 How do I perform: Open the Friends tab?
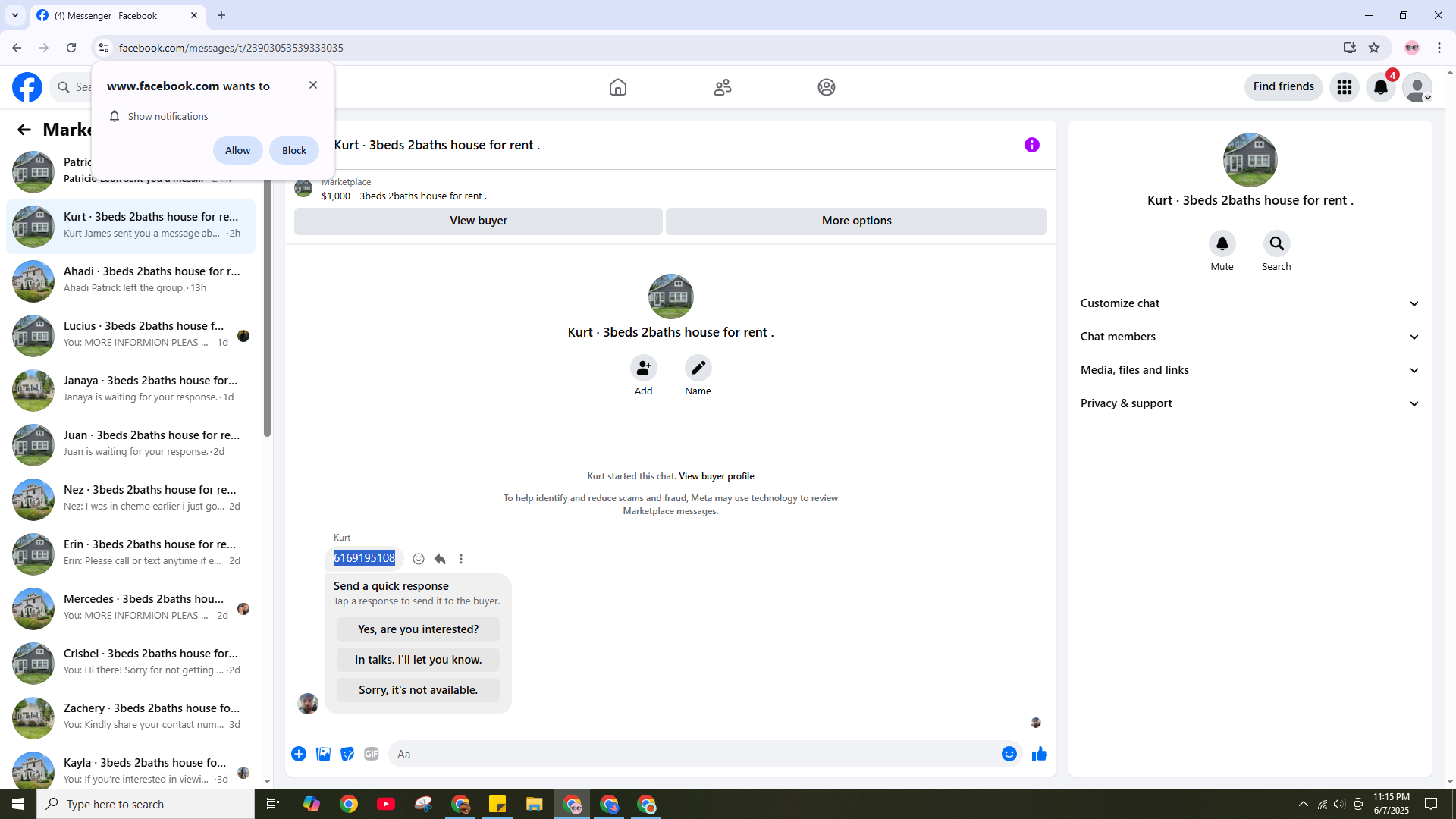(722, 87)
